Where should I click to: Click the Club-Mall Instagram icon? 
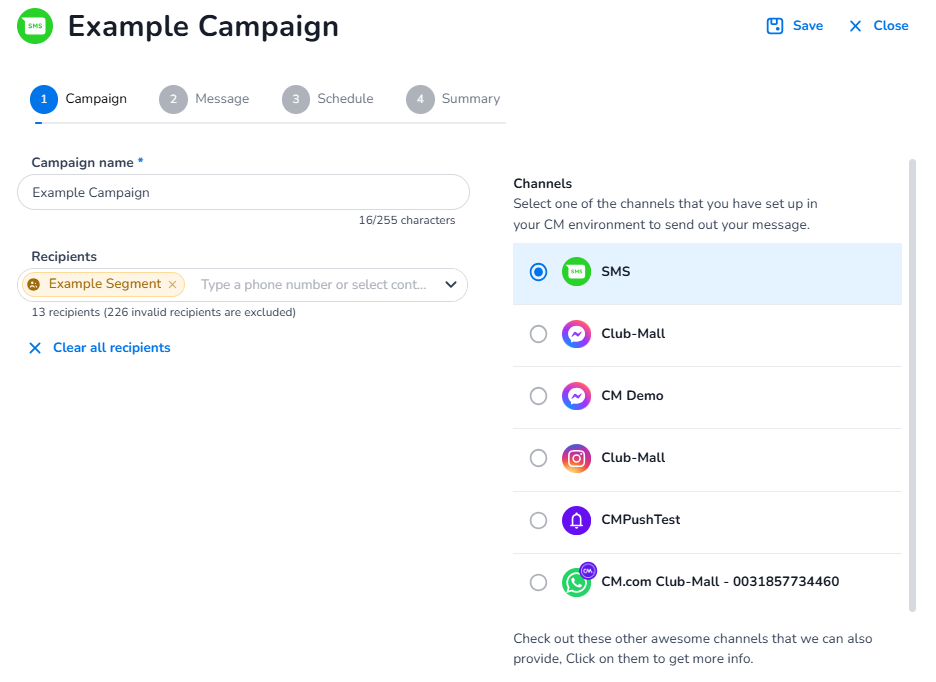[576, 458]
